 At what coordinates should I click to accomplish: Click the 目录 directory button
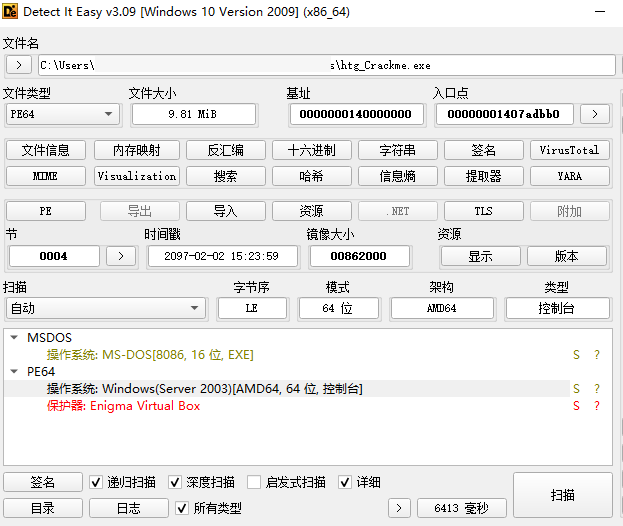[x=43, y=508]
